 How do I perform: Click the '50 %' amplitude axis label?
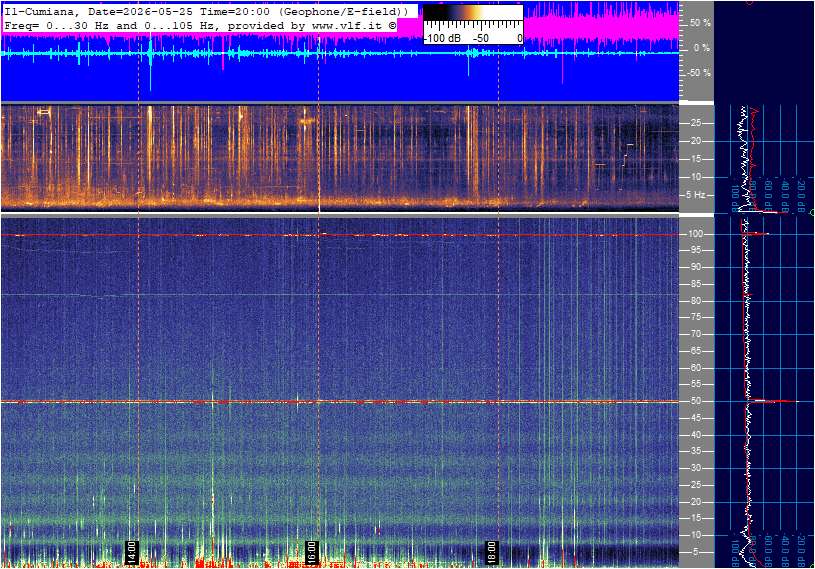coord(700,23)
